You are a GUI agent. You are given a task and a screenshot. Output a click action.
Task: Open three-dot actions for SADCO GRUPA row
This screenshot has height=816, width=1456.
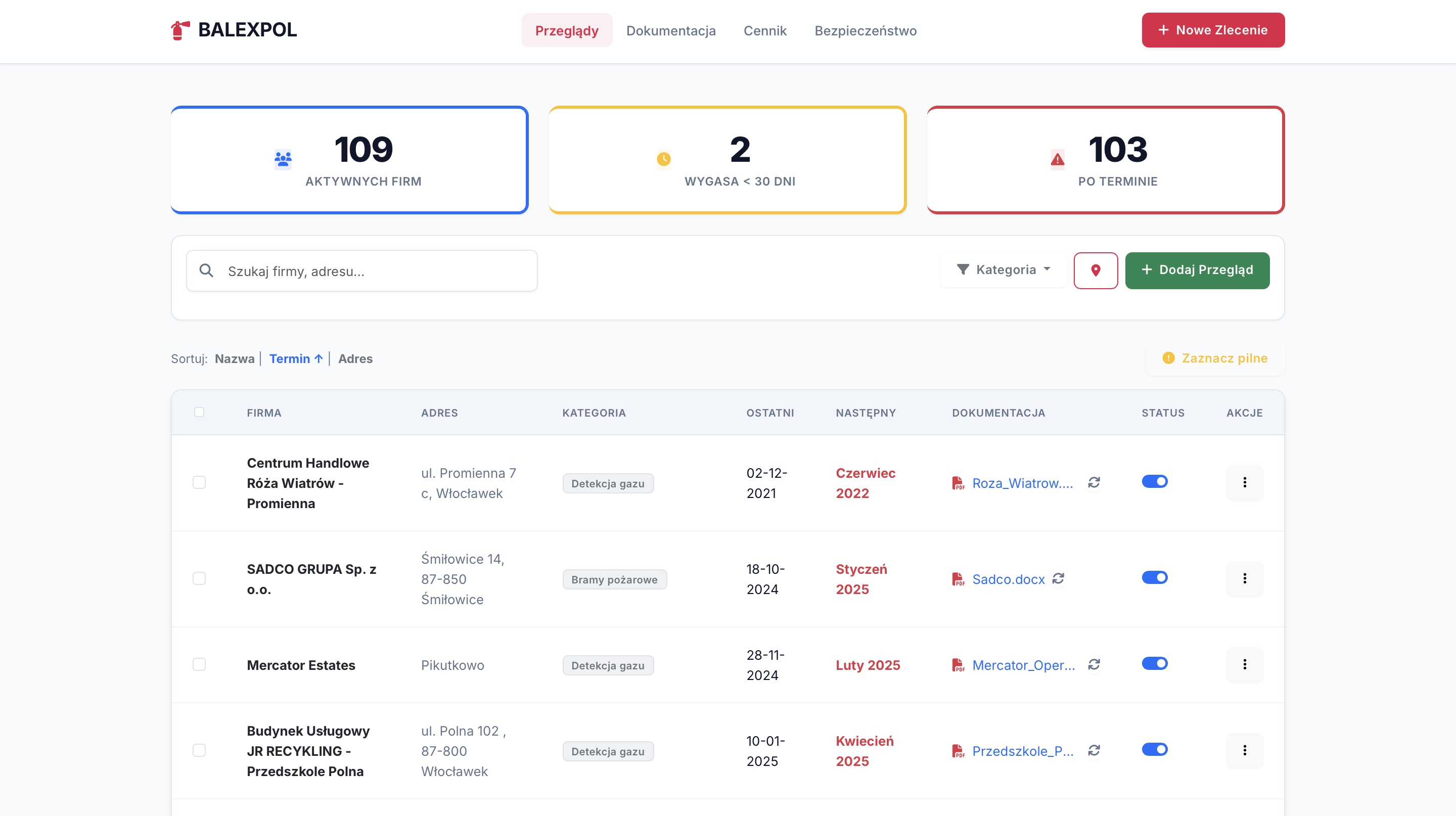pos(1244,578)
